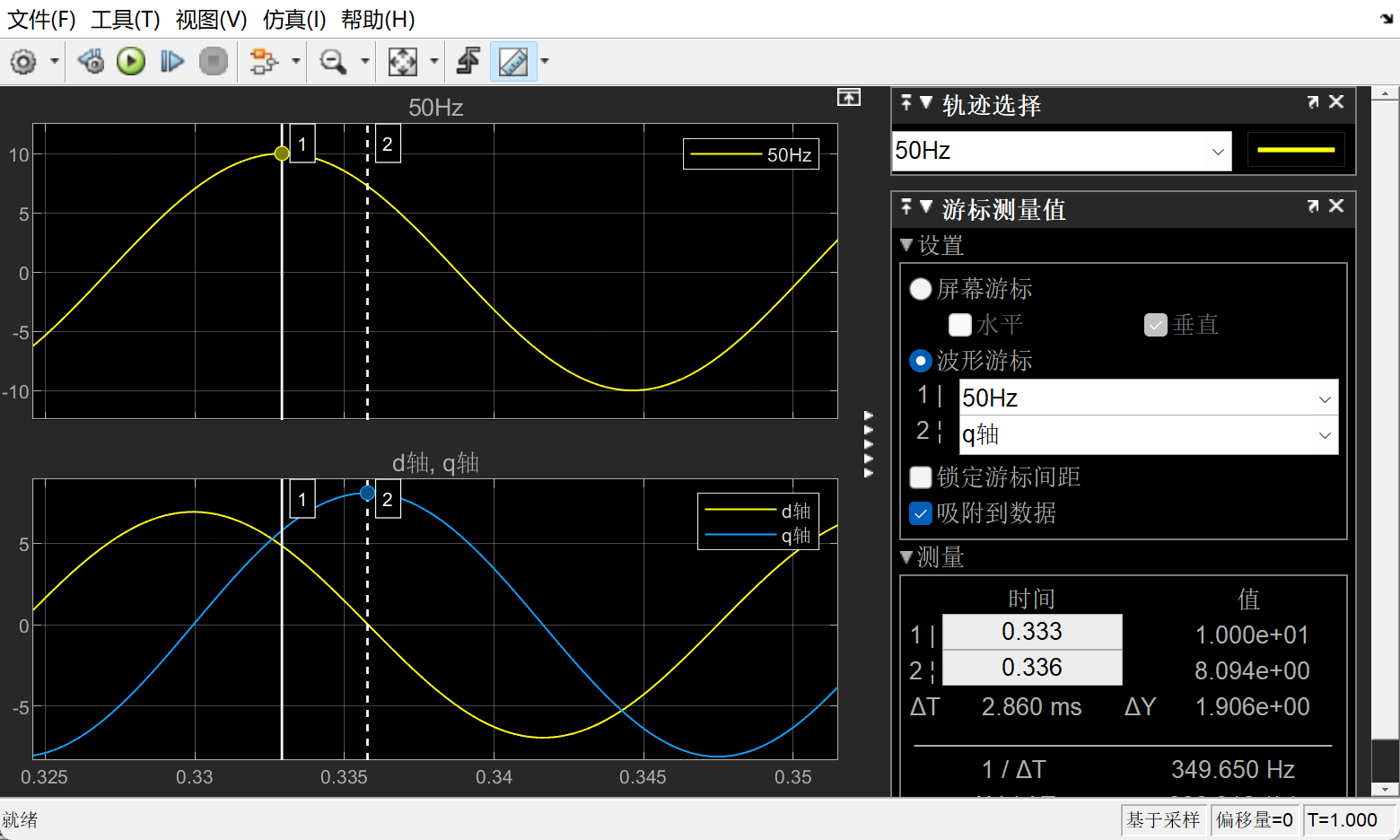
Task: Open the 仿真(I) menu
Action: [294, 19]
